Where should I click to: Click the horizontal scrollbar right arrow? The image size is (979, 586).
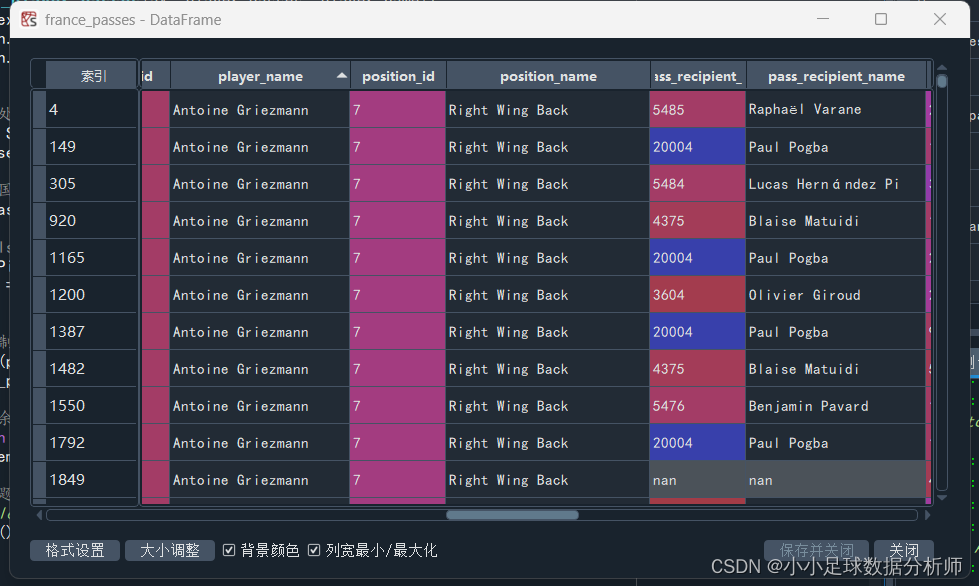click(927, 515)
